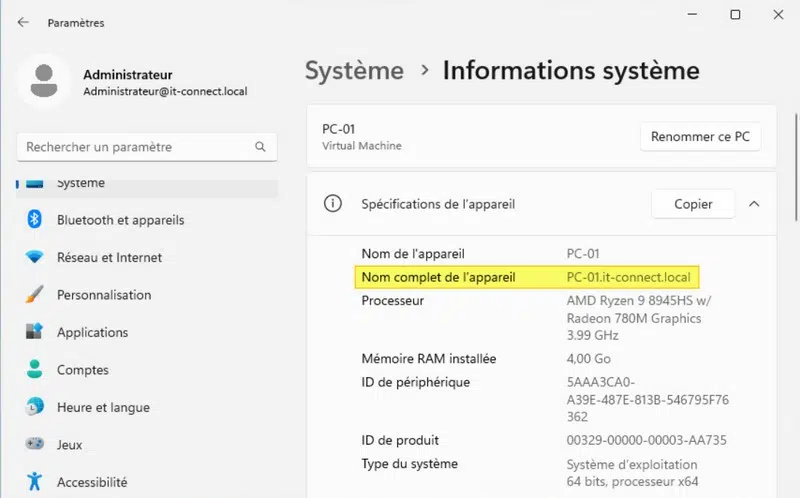
Task: Open Applications settings
Action: click(147, 332)
